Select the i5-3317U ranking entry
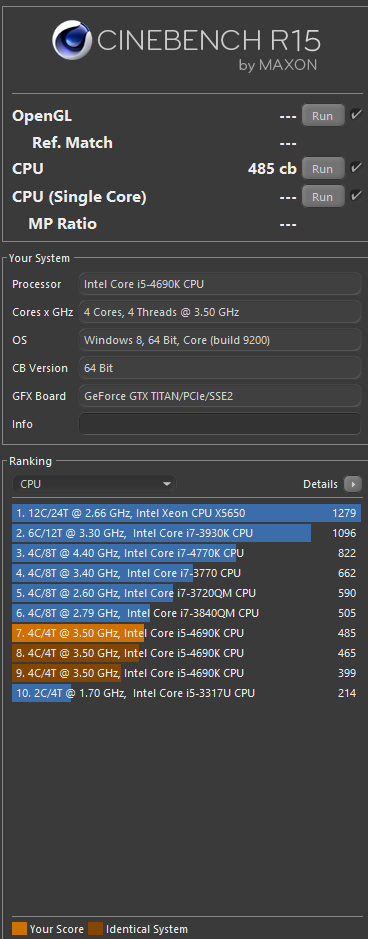Screen dimensions: 368x939 (x=186, y=693)
